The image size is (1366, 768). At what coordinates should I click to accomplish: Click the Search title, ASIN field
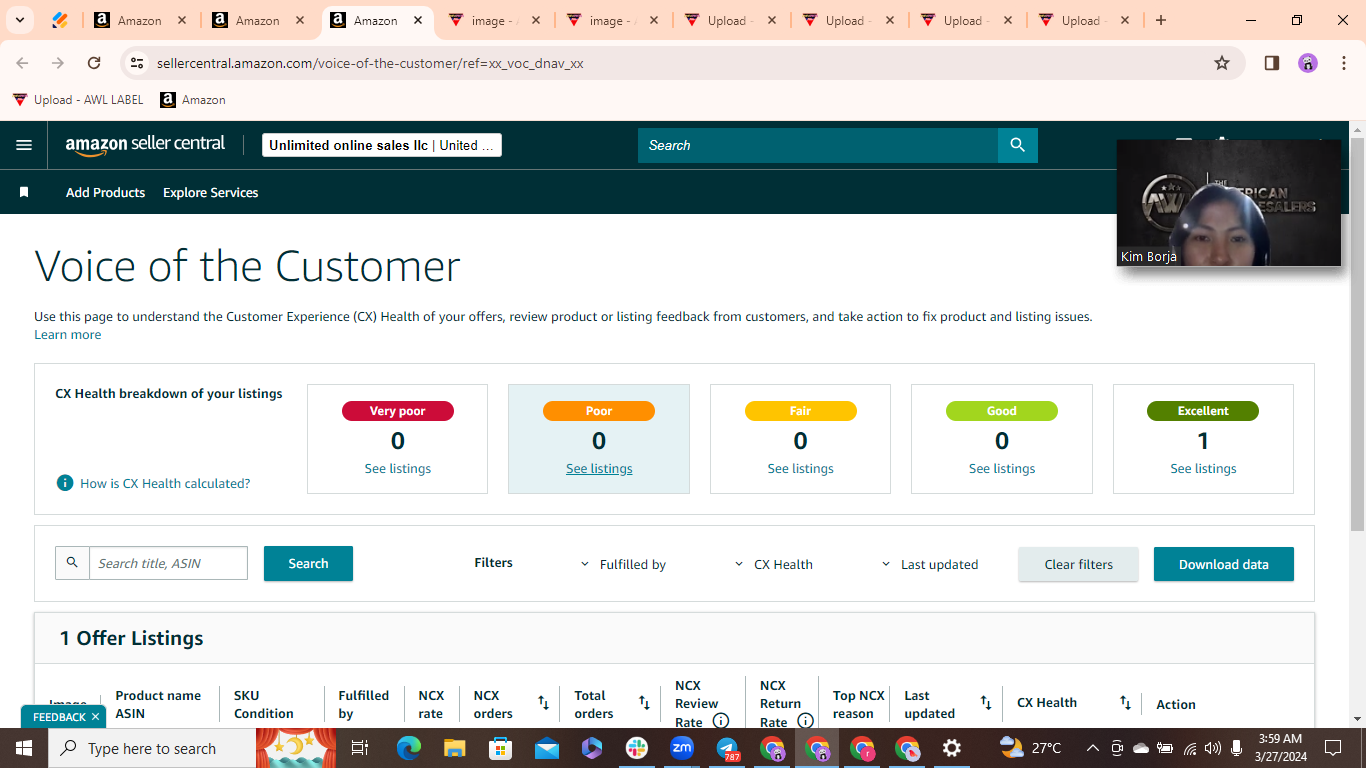pyautogui.click(x=168, y=563)
